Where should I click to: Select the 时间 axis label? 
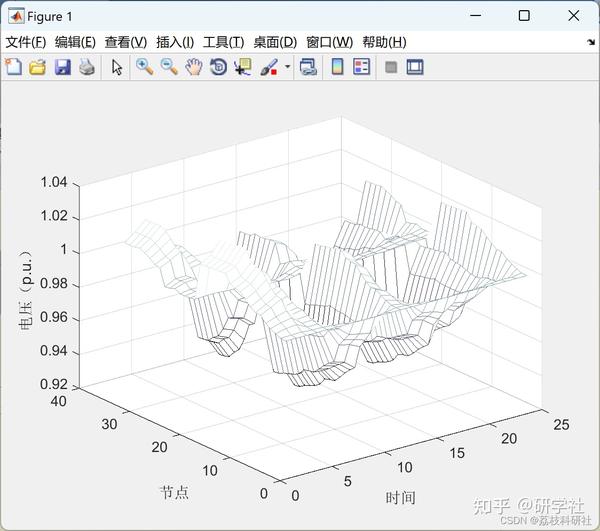[401, 498]
